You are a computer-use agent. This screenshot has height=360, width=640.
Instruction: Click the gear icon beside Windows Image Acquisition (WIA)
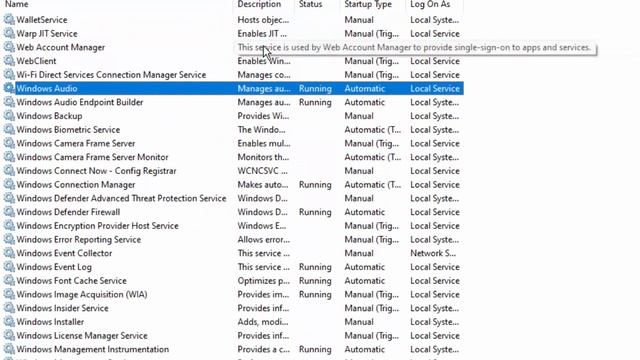tap(9, 294)
